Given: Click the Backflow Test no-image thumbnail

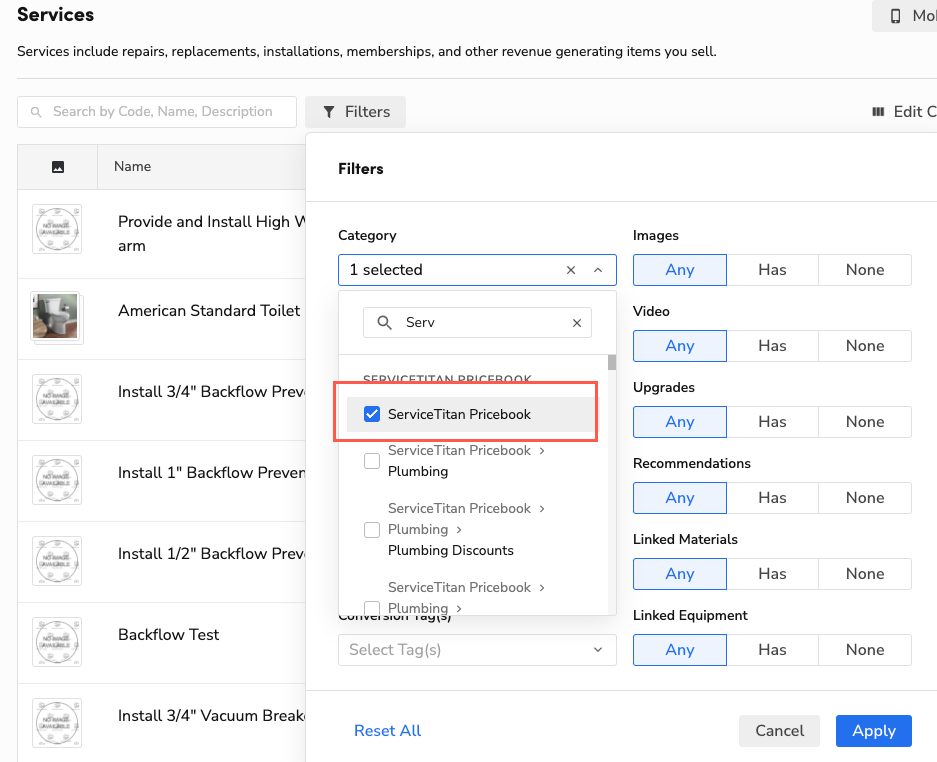Looking at the screenshot, I should [57, 642].
